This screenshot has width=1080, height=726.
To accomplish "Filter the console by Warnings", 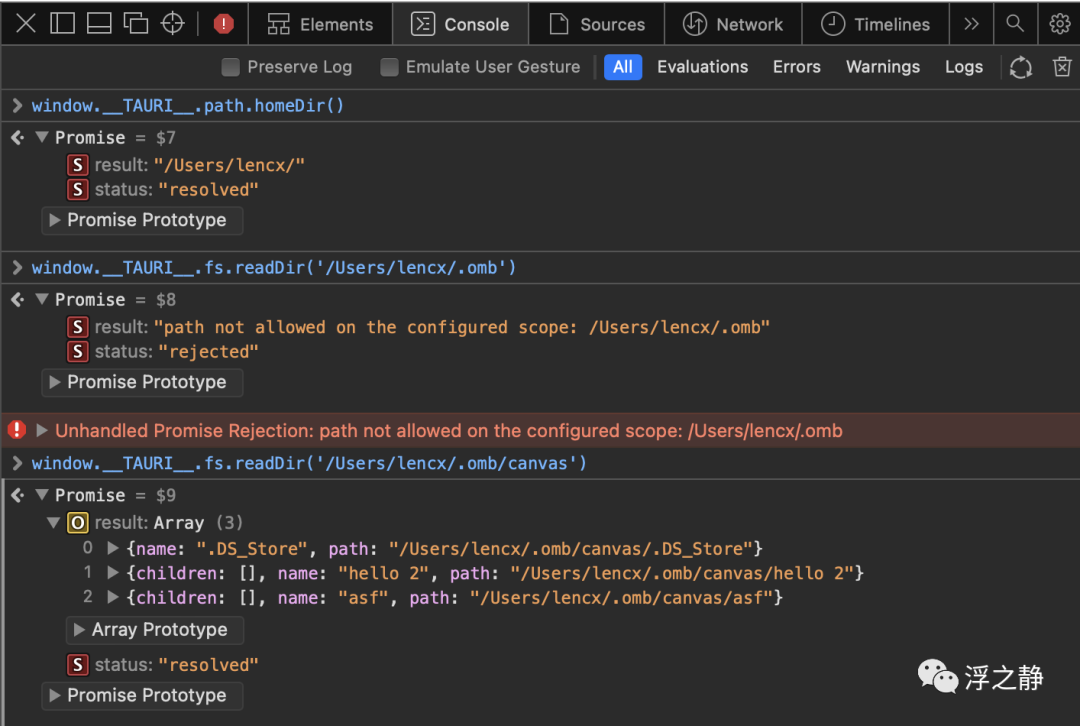I will tap(882, 67).
